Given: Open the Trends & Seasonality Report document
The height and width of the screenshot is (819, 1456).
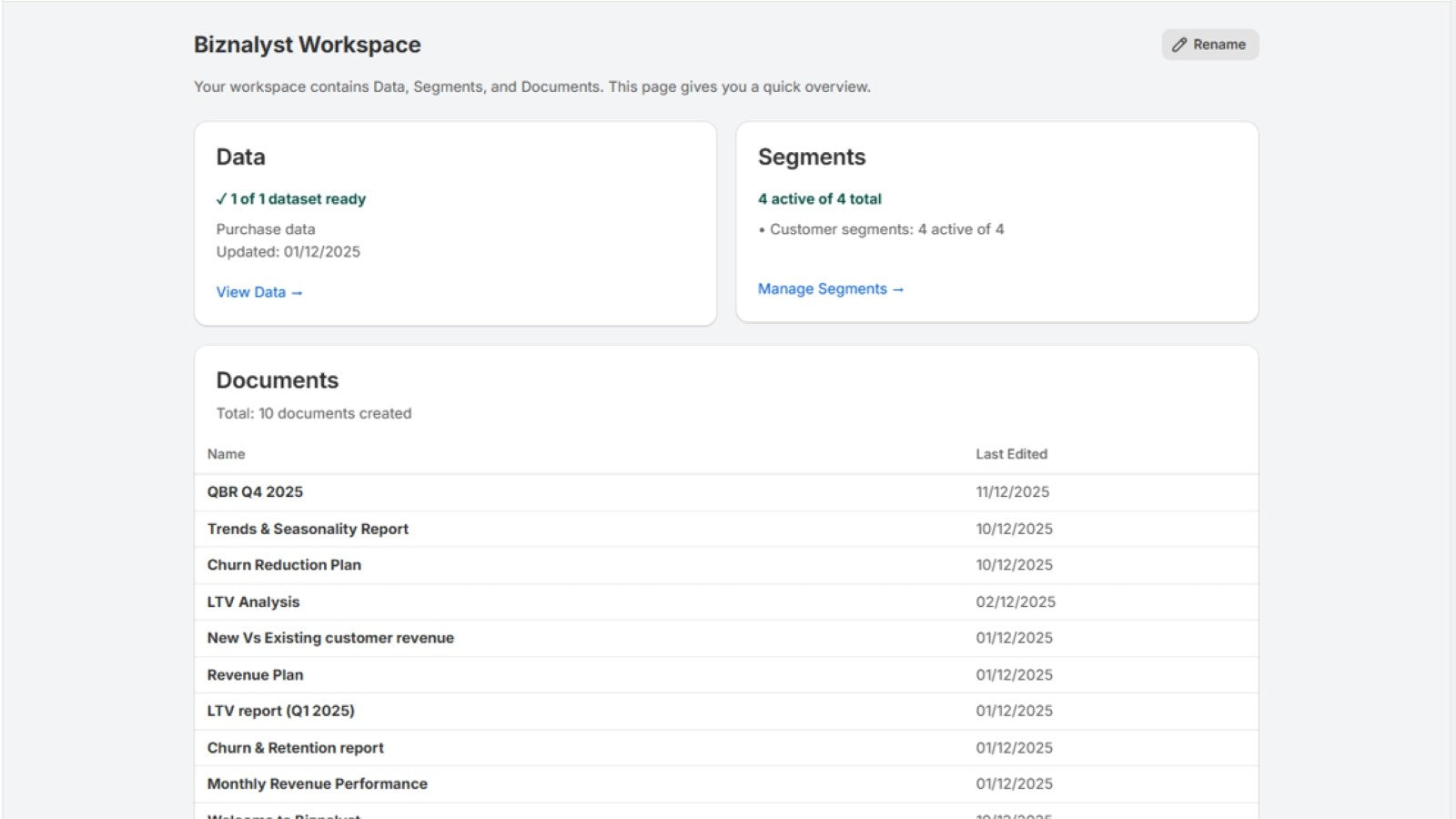Looking at the screenshot, I should click(308, 529).
